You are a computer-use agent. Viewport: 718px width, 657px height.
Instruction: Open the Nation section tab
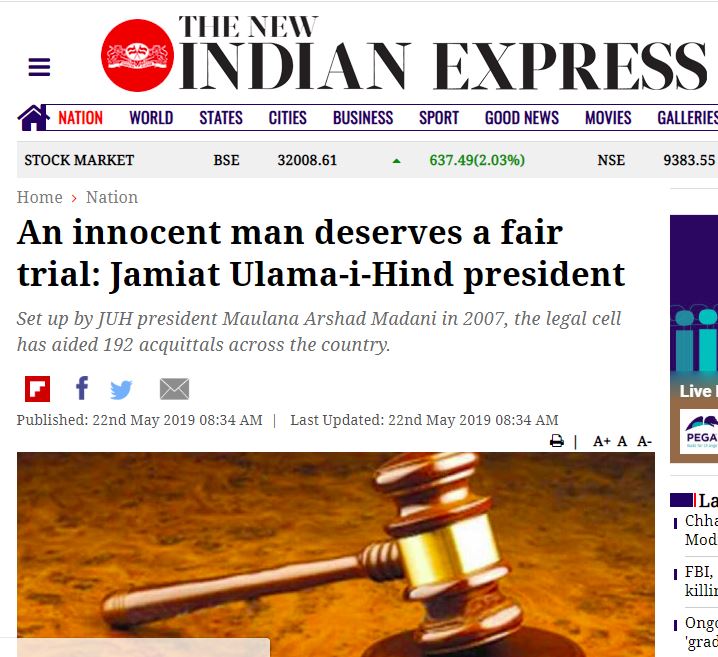point(80,118)
